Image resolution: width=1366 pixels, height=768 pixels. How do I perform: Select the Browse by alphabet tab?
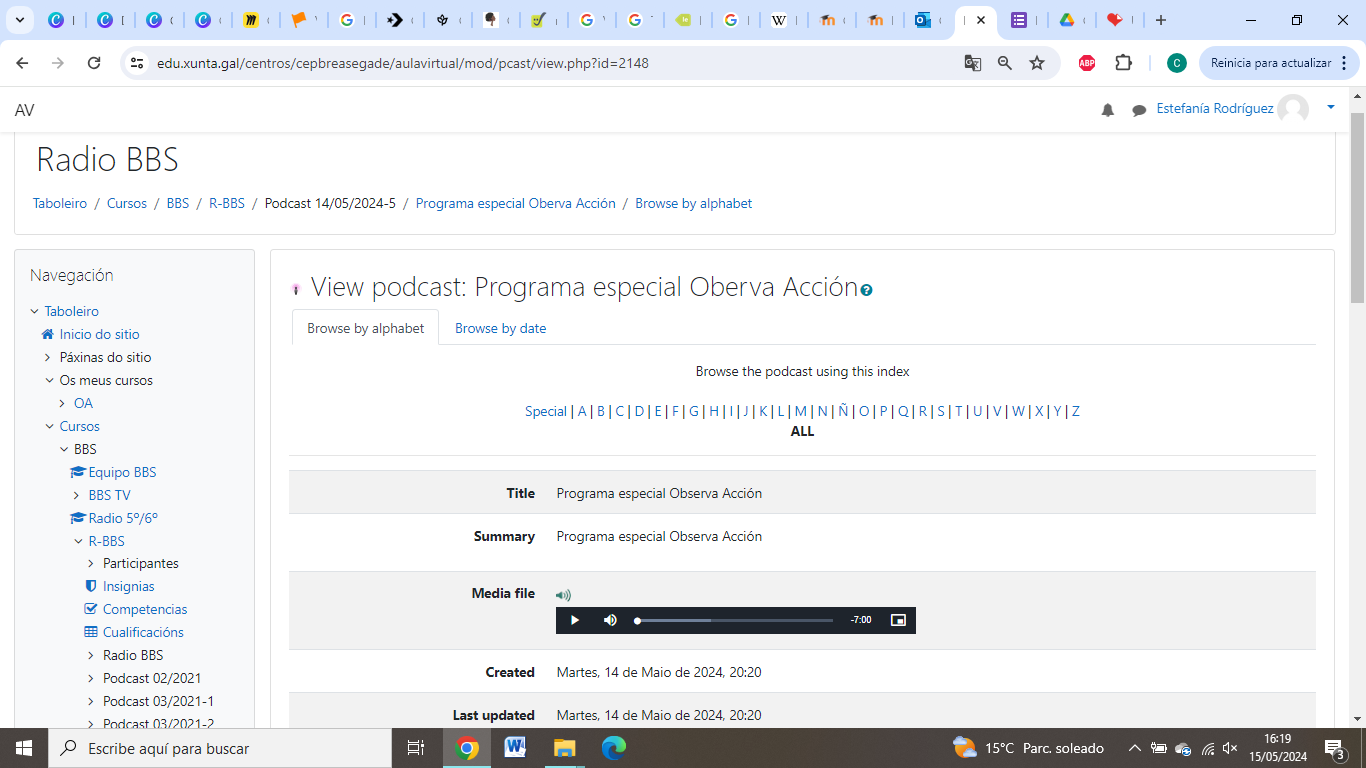point(365,328)
